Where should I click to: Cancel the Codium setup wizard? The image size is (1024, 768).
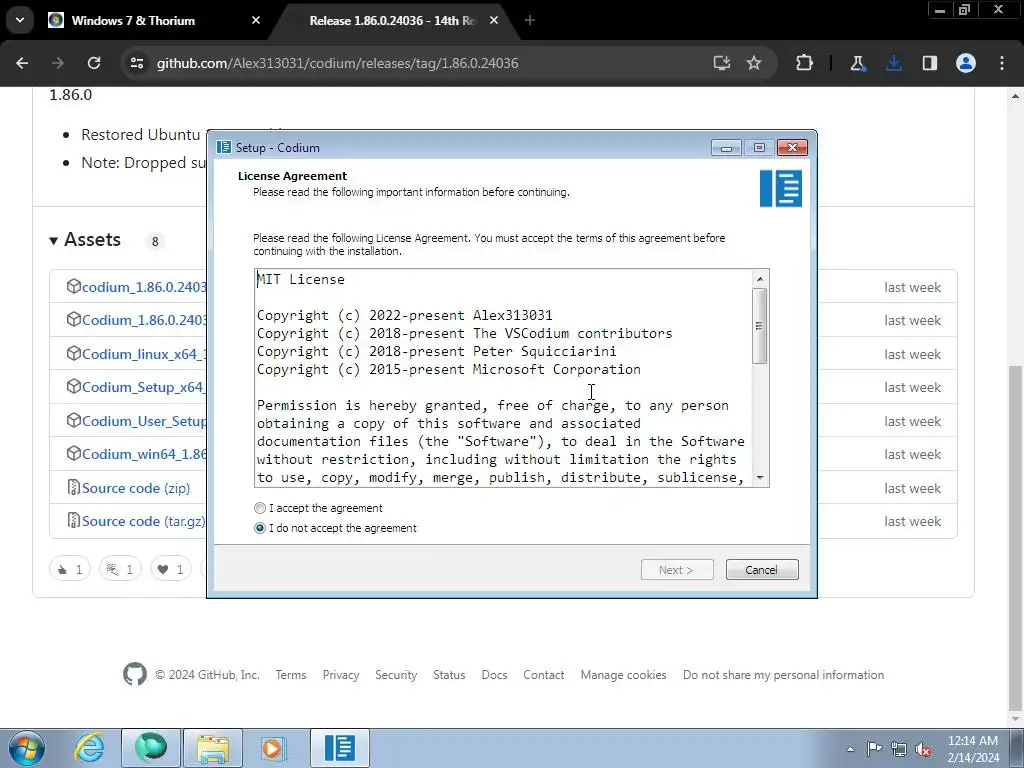click(761, 569)
